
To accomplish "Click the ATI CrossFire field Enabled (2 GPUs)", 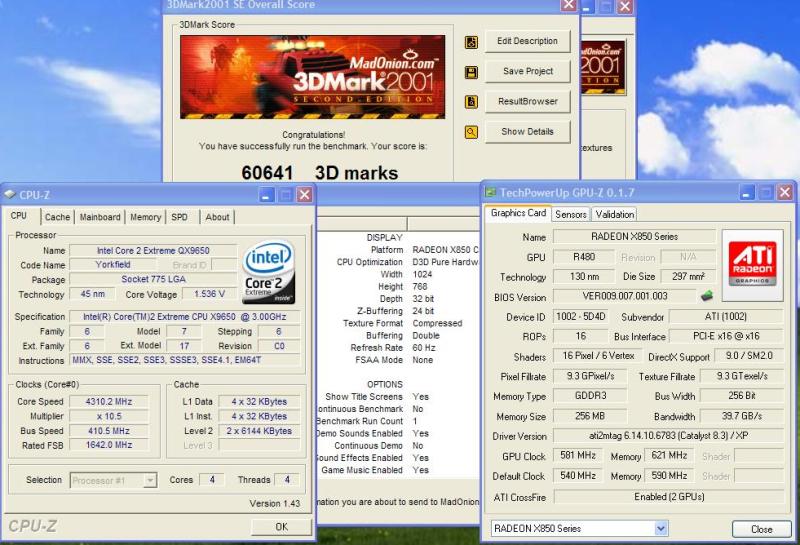I will [x=669, y=497].
